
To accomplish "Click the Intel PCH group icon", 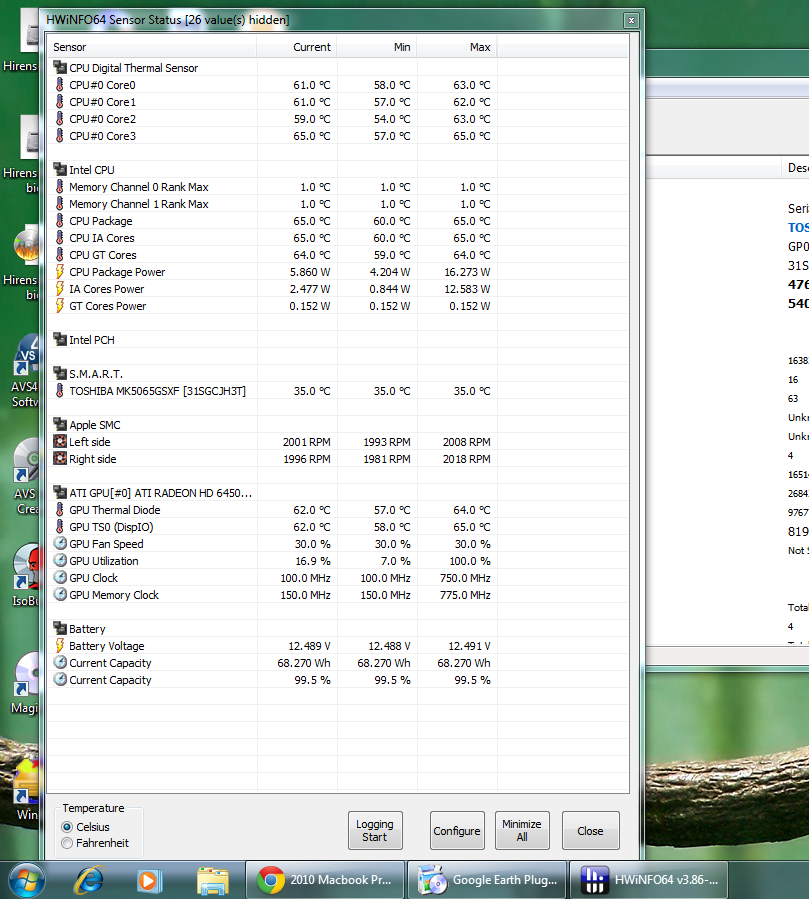I will pos(60,339).
